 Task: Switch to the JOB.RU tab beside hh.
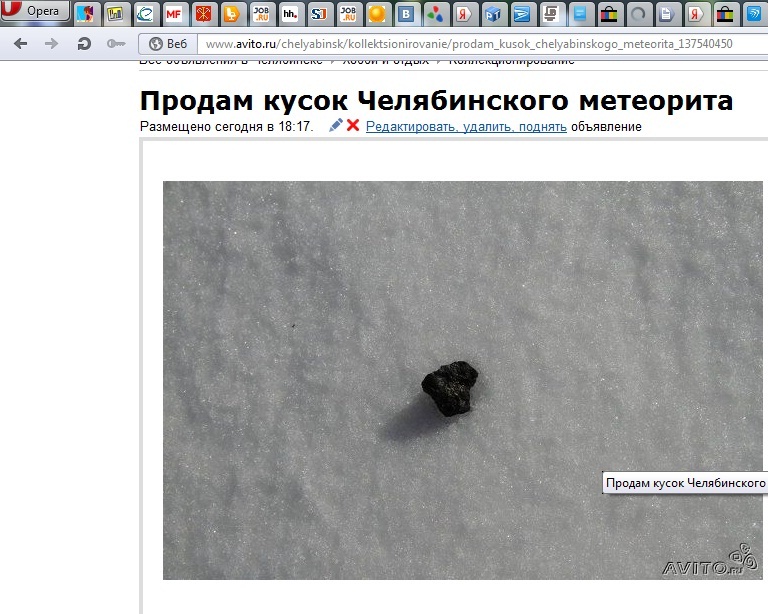(x=261, y=14)
